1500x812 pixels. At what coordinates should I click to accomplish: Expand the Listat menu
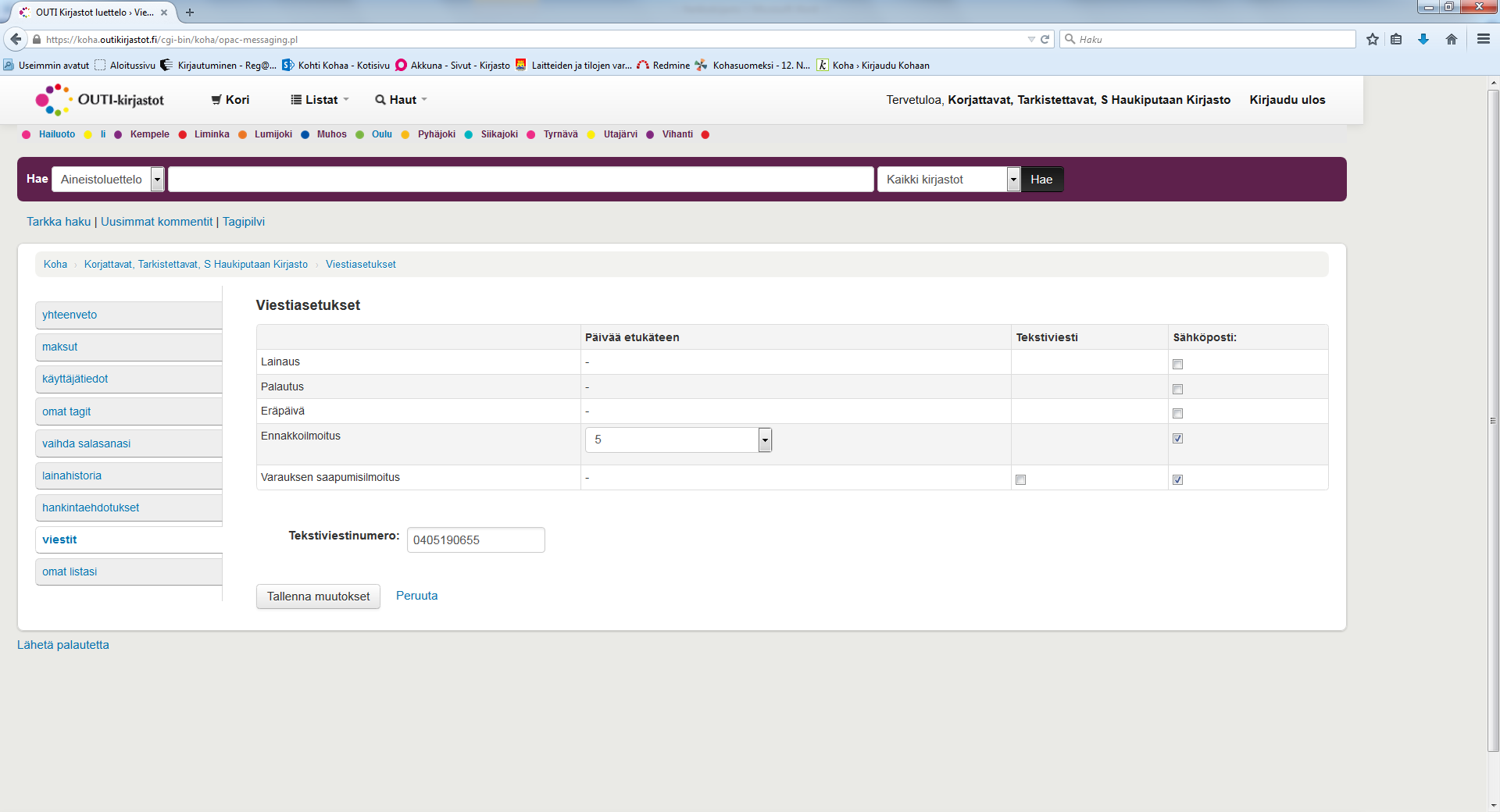pos(320,100)
